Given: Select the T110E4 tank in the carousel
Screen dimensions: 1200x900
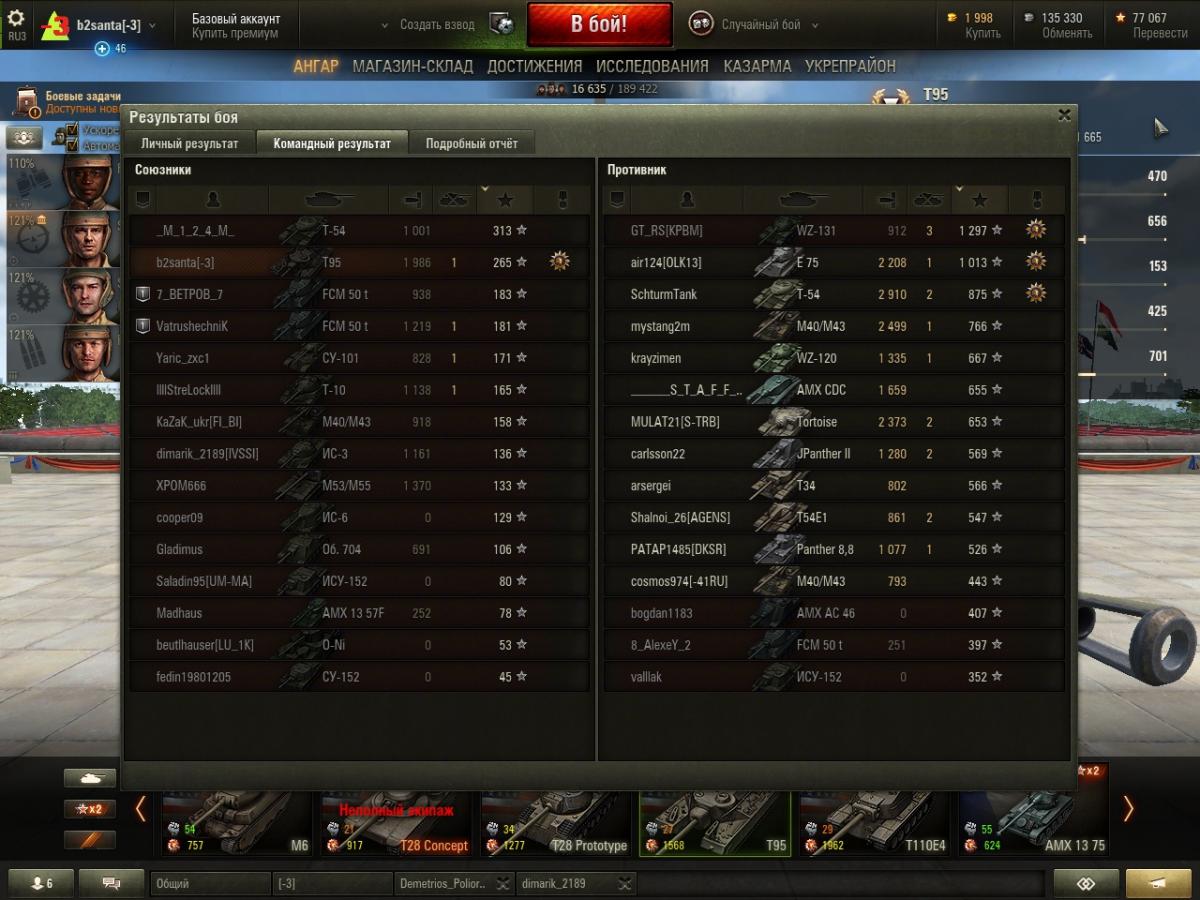Looking at the screenshot, I should [877, 821].
